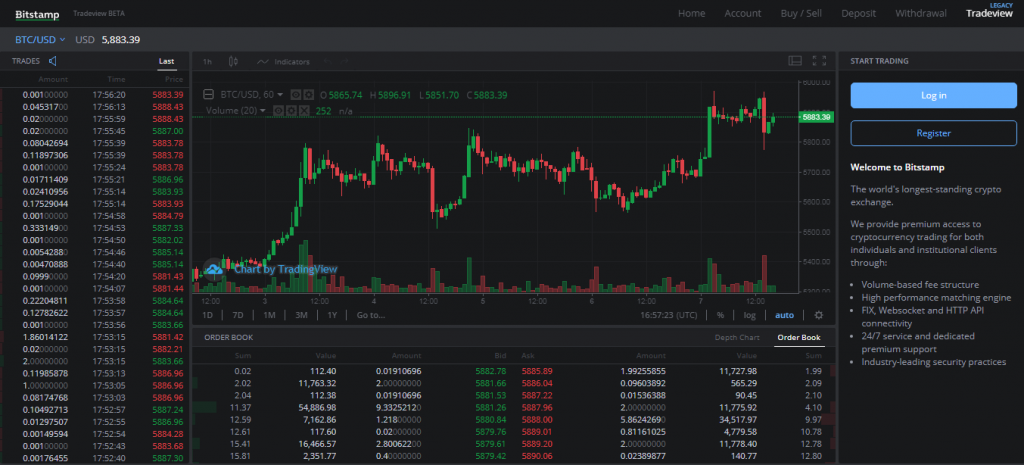The image size is (1024, 465).
Task: Click the top bid price 5882.78
Action: (492, 371)
